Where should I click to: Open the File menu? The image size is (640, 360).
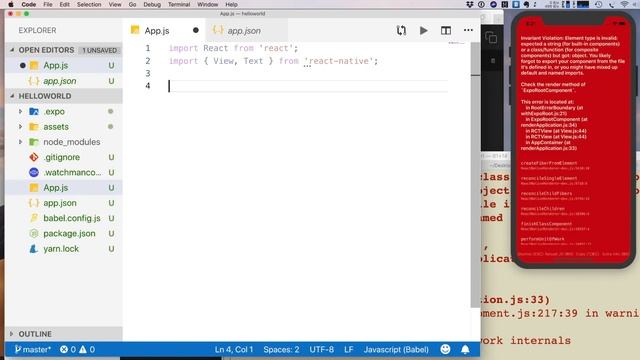48,4
